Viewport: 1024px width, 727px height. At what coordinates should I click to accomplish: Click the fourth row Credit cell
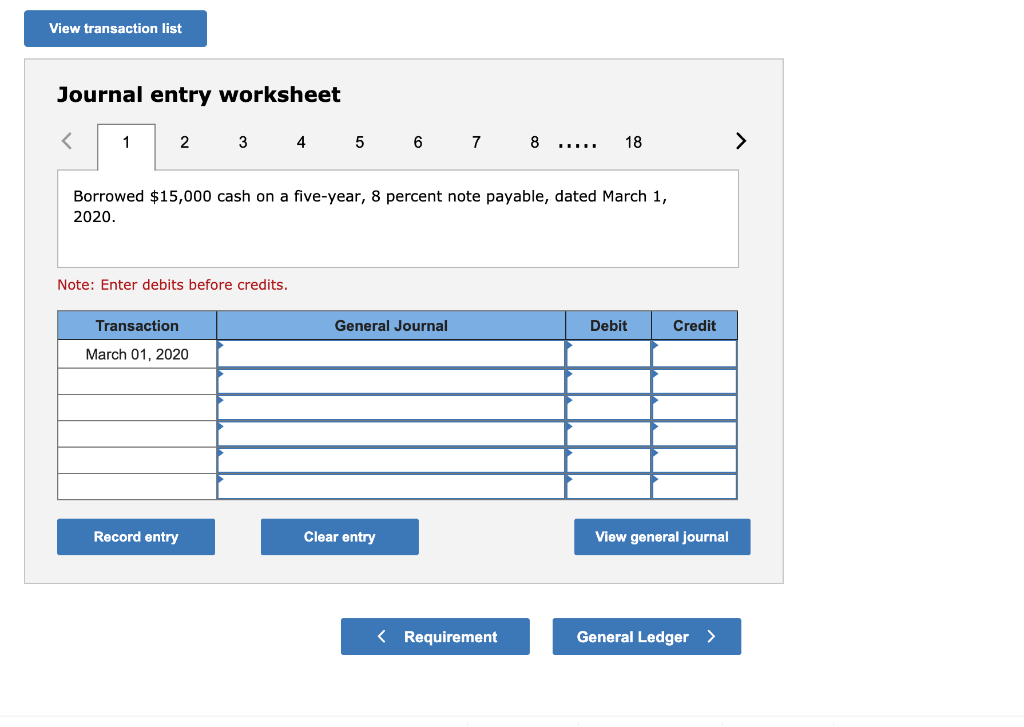[x=694, y=434]
